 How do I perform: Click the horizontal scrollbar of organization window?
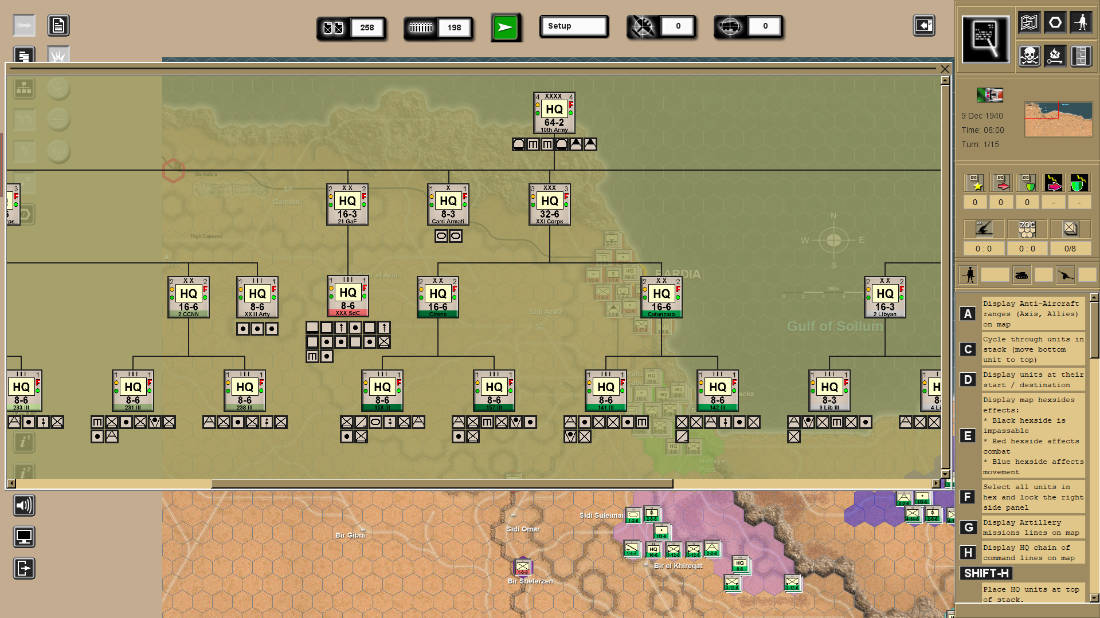(442, 484)
